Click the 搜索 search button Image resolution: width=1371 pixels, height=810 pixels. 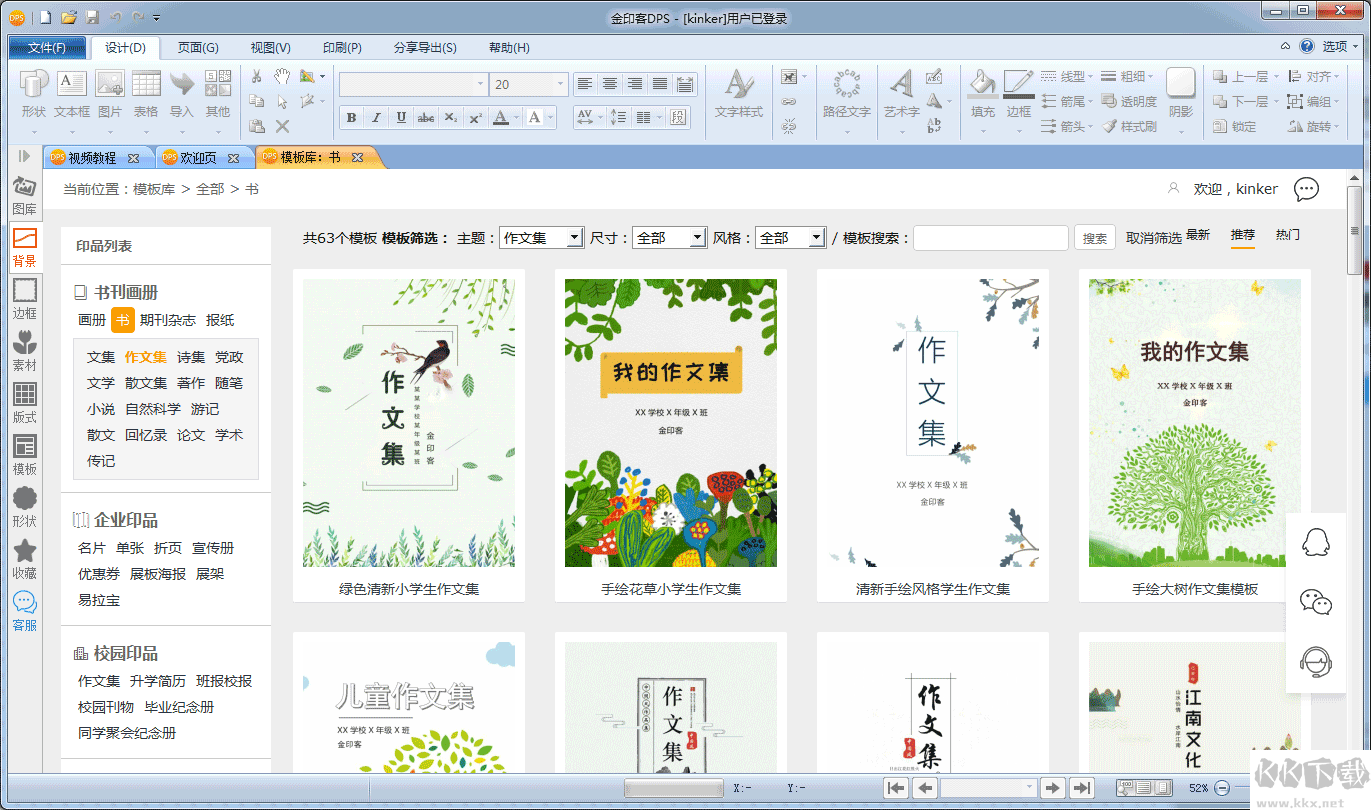tap(1095, 238)
